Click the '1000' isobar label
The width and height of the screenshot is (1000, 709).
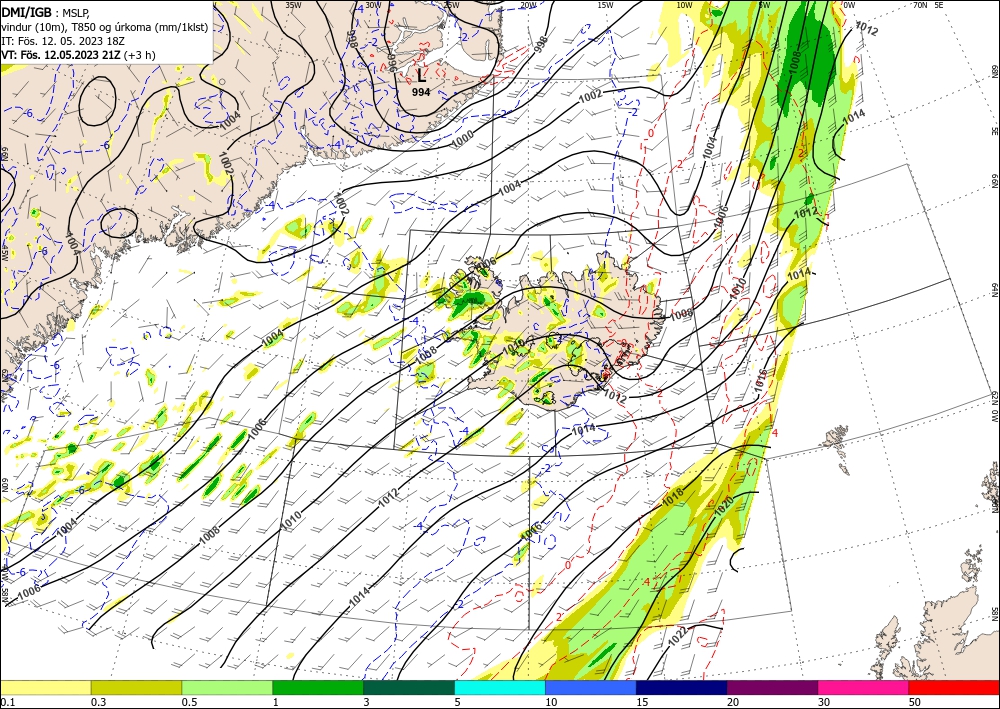(463, 138)
